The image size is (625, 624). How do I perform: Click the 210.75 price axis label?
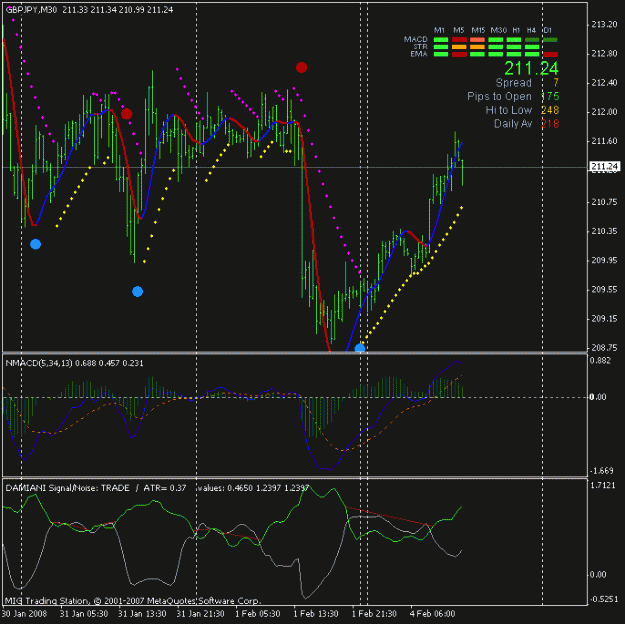[x=604, y=202]
